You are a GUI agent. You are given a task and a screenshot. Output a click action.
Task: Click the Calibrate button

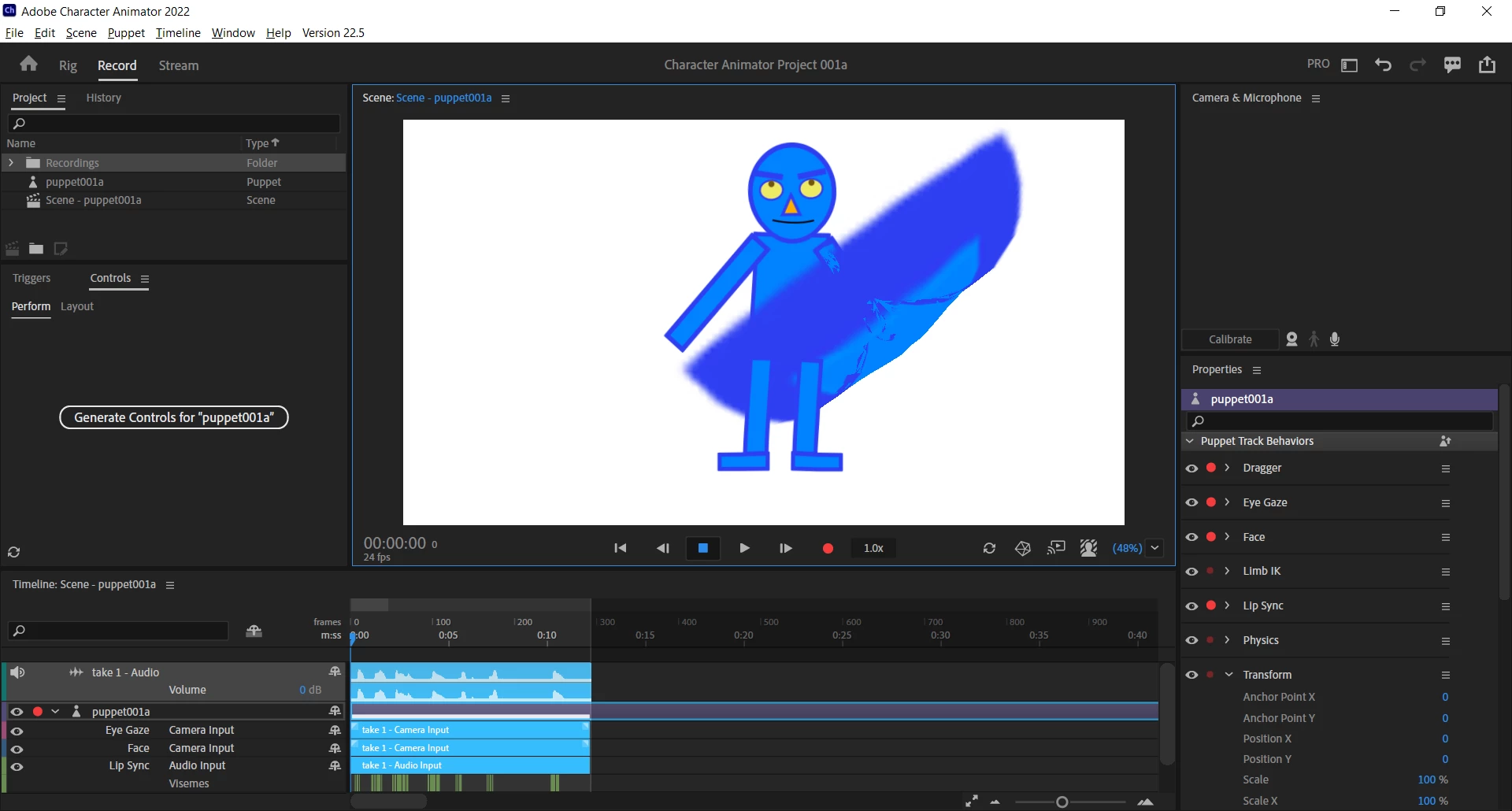click(1230, 339)
